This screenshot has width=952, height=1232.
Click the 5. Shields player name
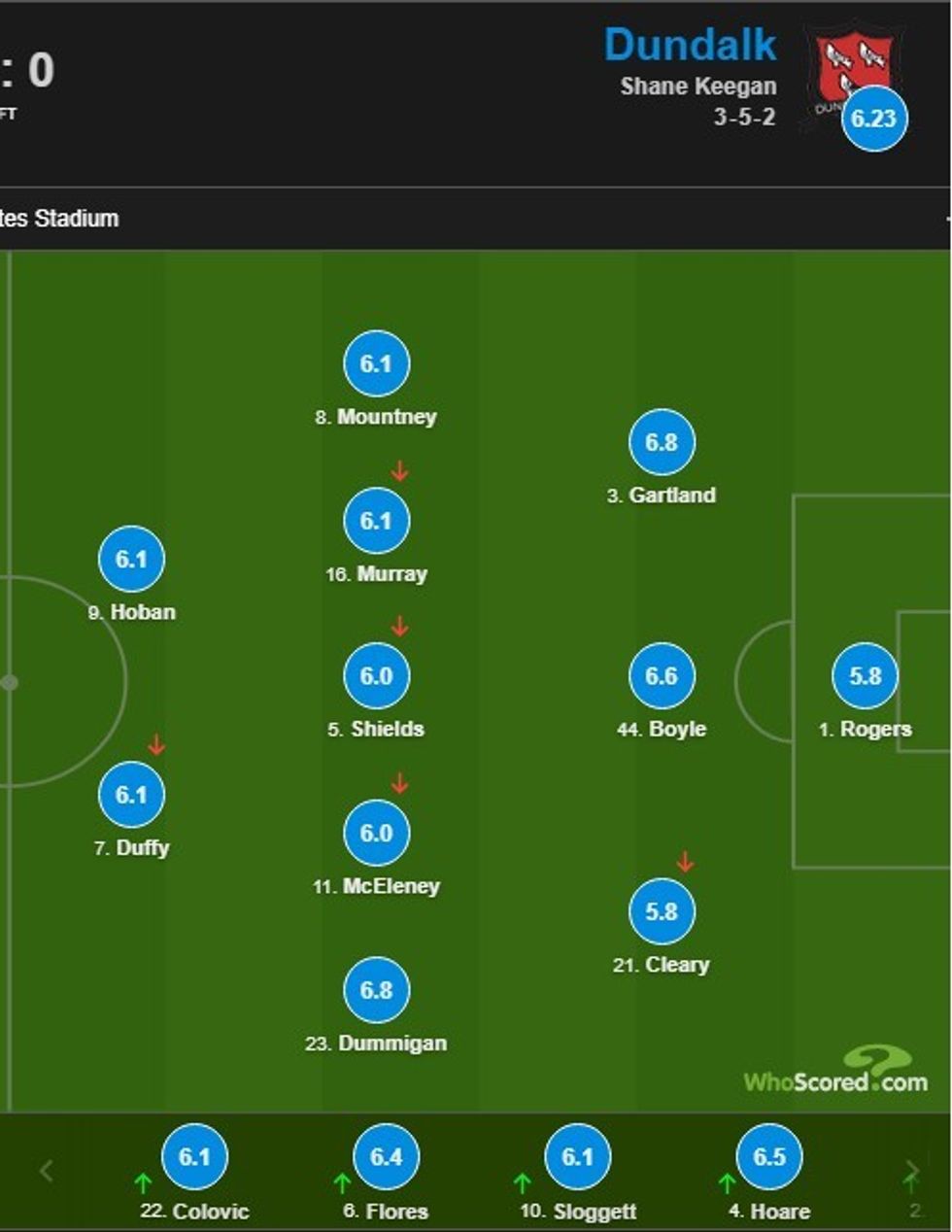point(376,730)
